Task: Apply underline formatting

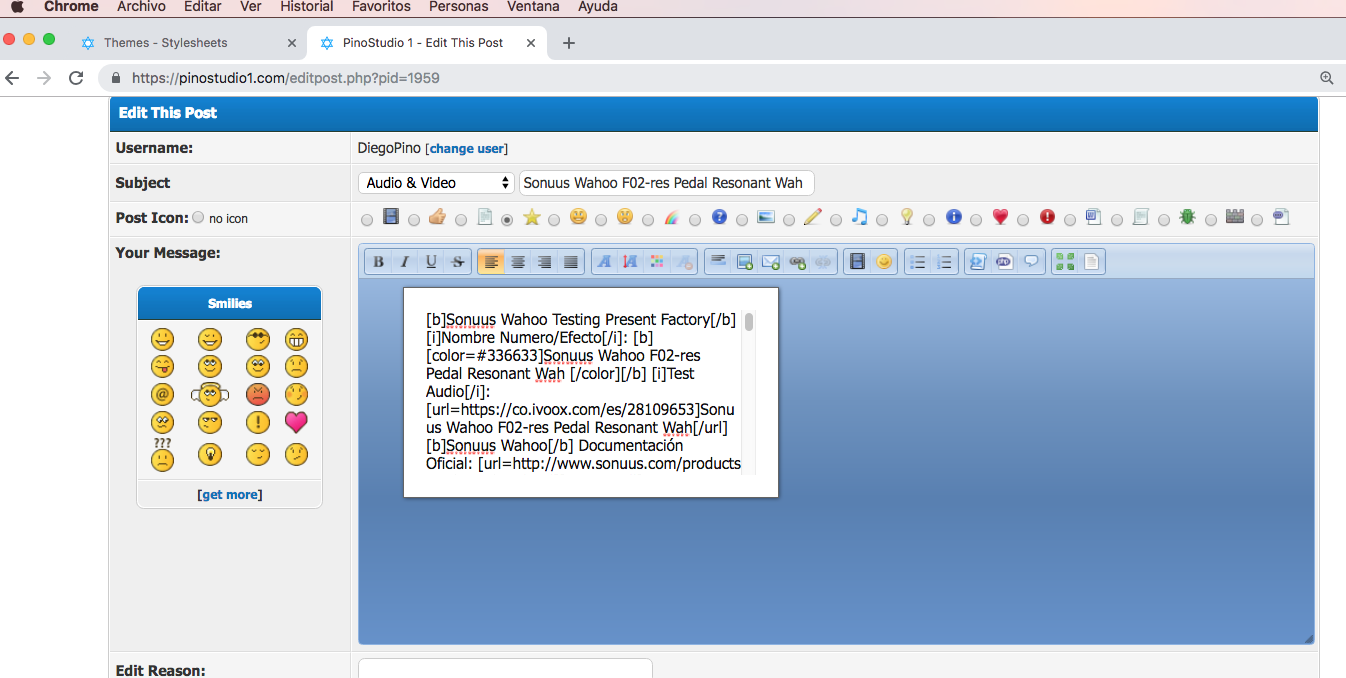Action: (431, 262)
